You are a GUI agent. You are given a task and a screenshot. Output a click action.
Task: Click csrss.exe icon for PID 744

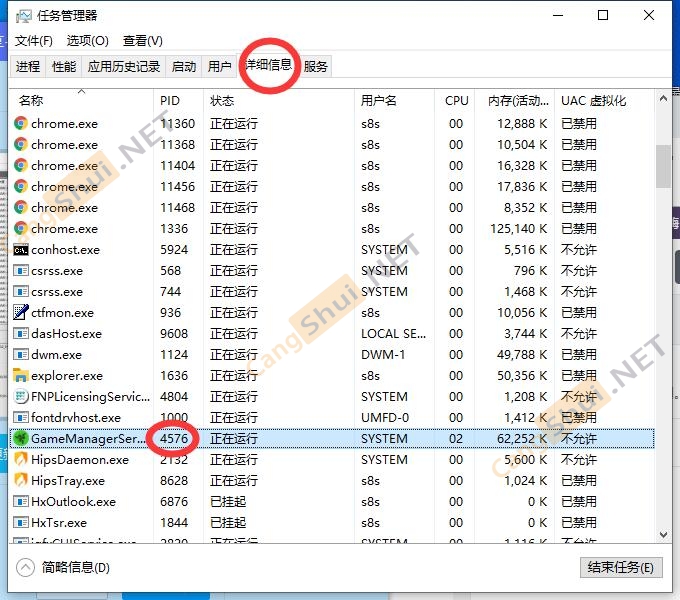21,291
